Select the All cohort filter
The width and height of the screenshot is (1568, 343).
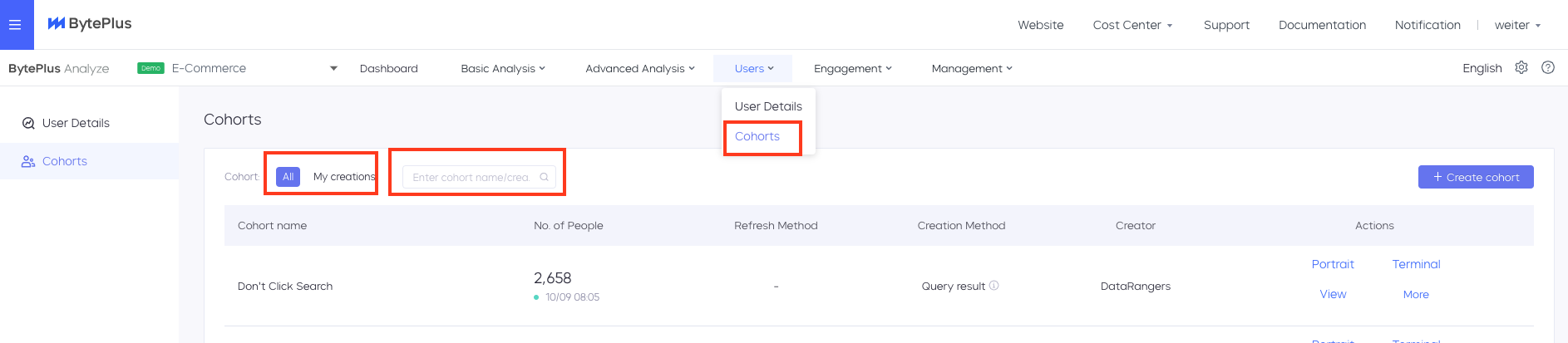pos(288,177)
